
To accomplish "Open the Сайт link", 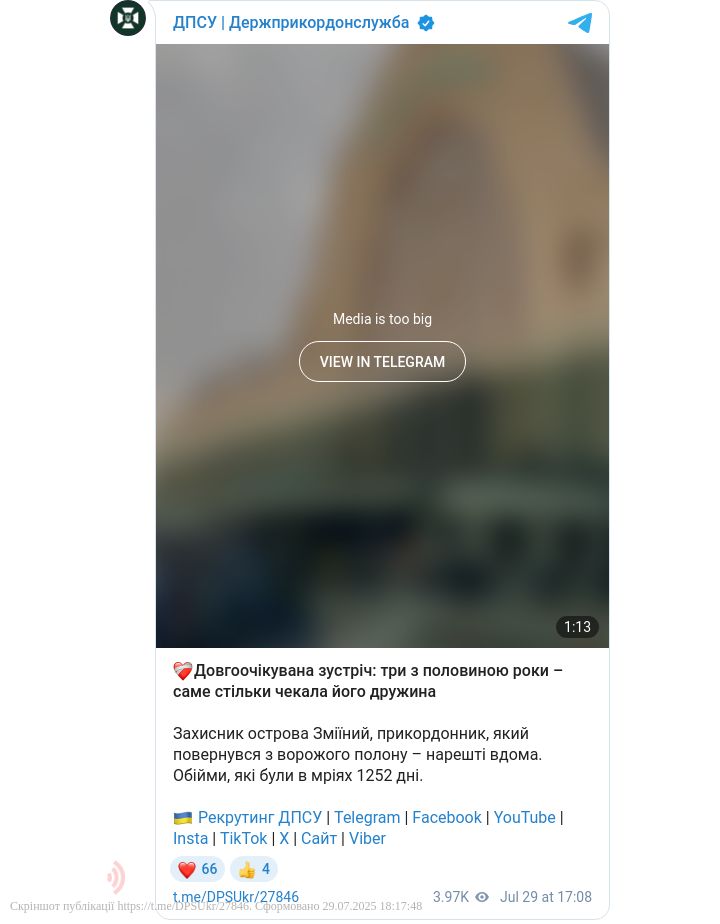I will coord(319,838).
